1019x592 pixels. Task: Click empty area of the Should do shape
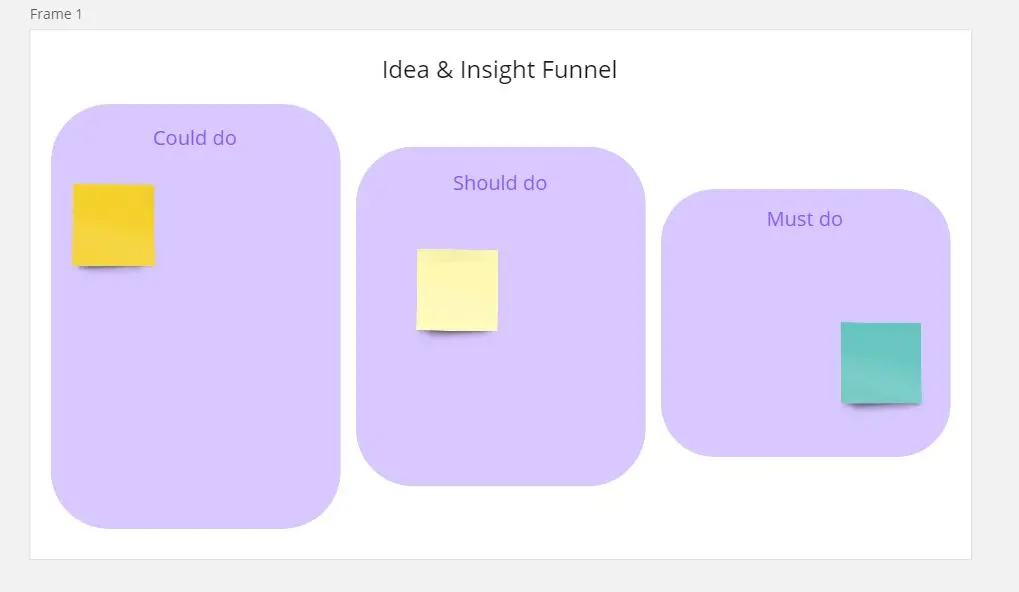point(560,400)
